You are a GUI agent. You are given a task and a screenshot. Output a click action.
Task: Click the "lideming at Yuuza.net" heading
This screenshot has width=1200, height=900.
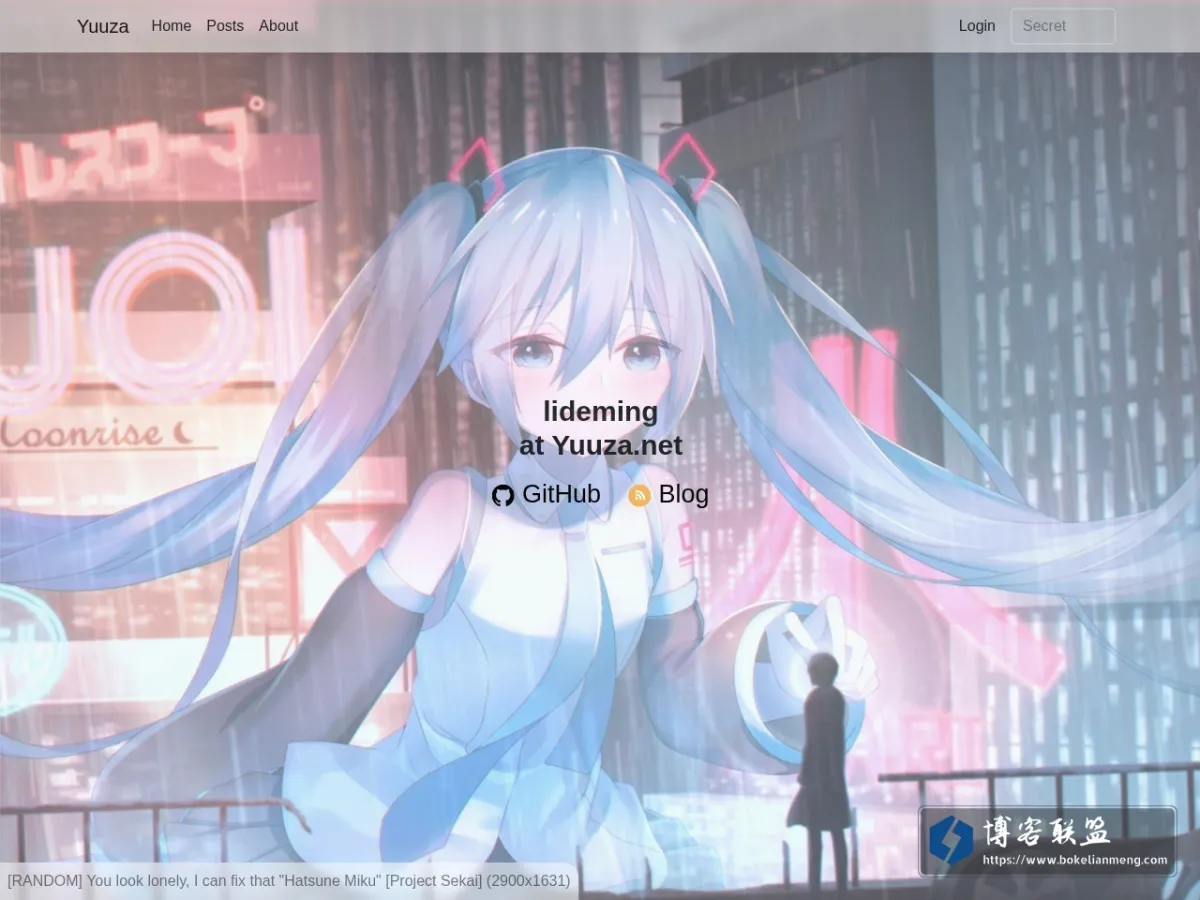click(600, 428)
